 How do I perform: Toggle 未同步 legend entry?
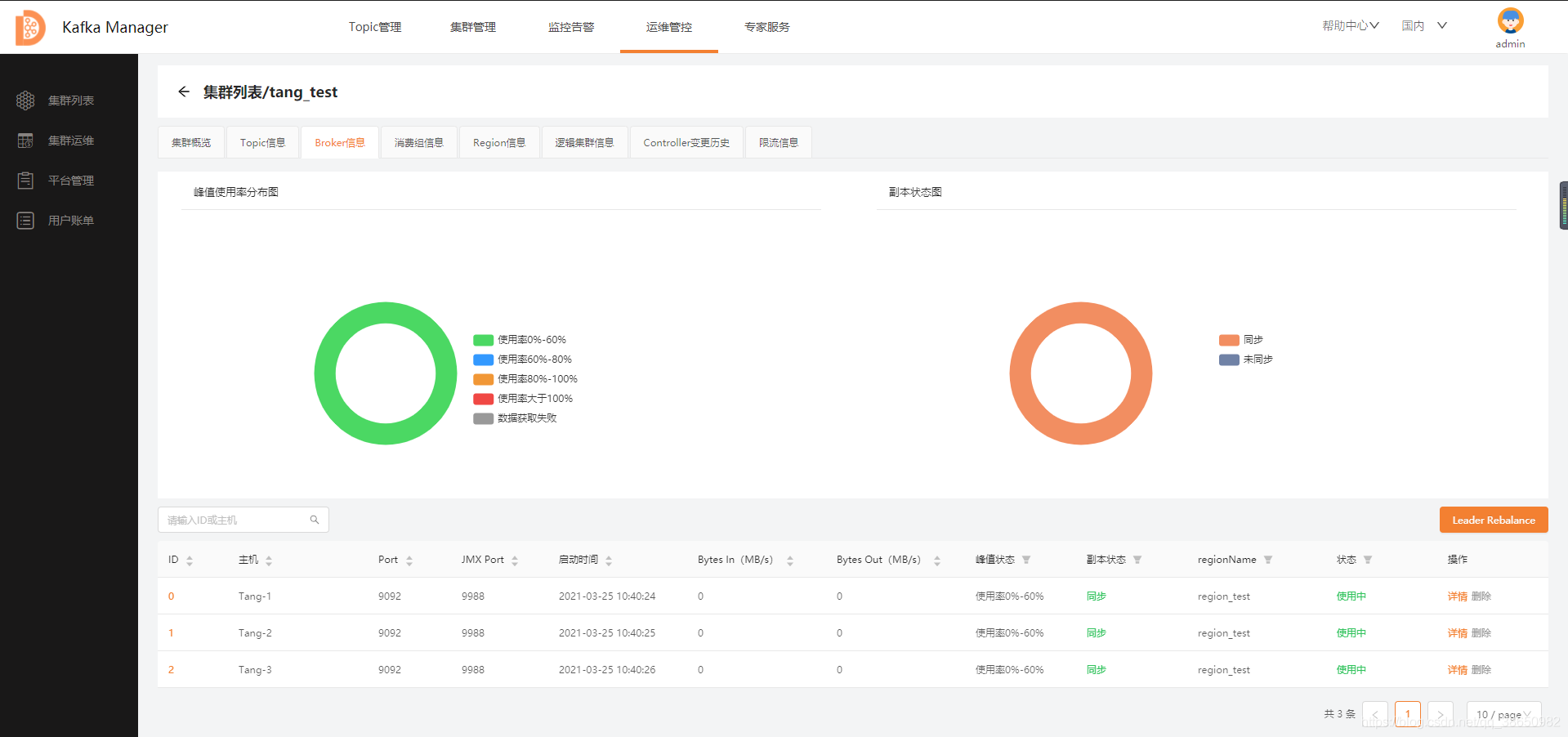click(x=1246, y=360)
